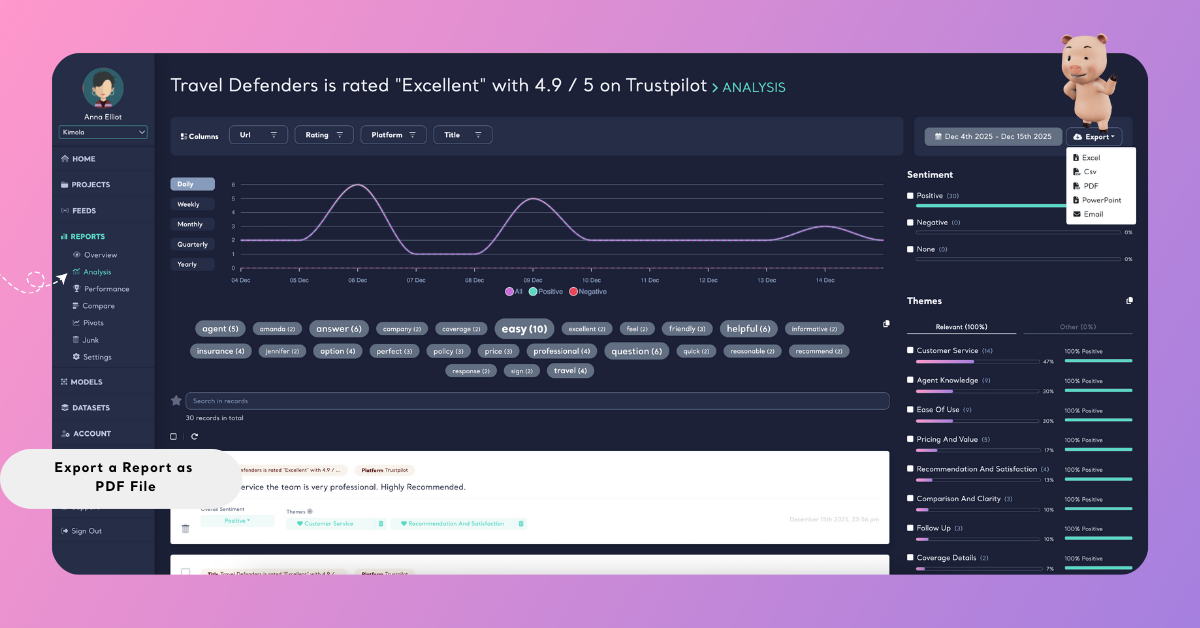Check the Positive sentiment checkbox
Viewport: 1200px width, 628px height.
(910, 196)
